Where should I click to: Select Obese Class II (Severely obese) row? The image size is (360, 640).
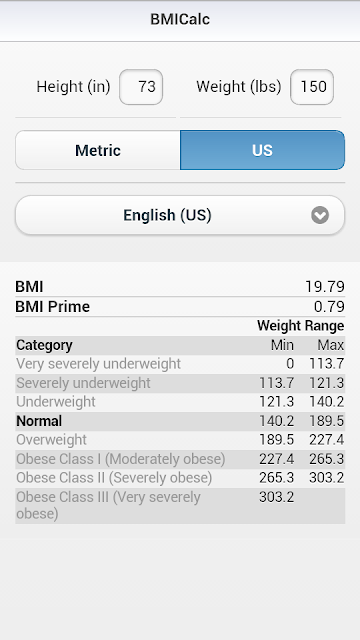point(180,478)
